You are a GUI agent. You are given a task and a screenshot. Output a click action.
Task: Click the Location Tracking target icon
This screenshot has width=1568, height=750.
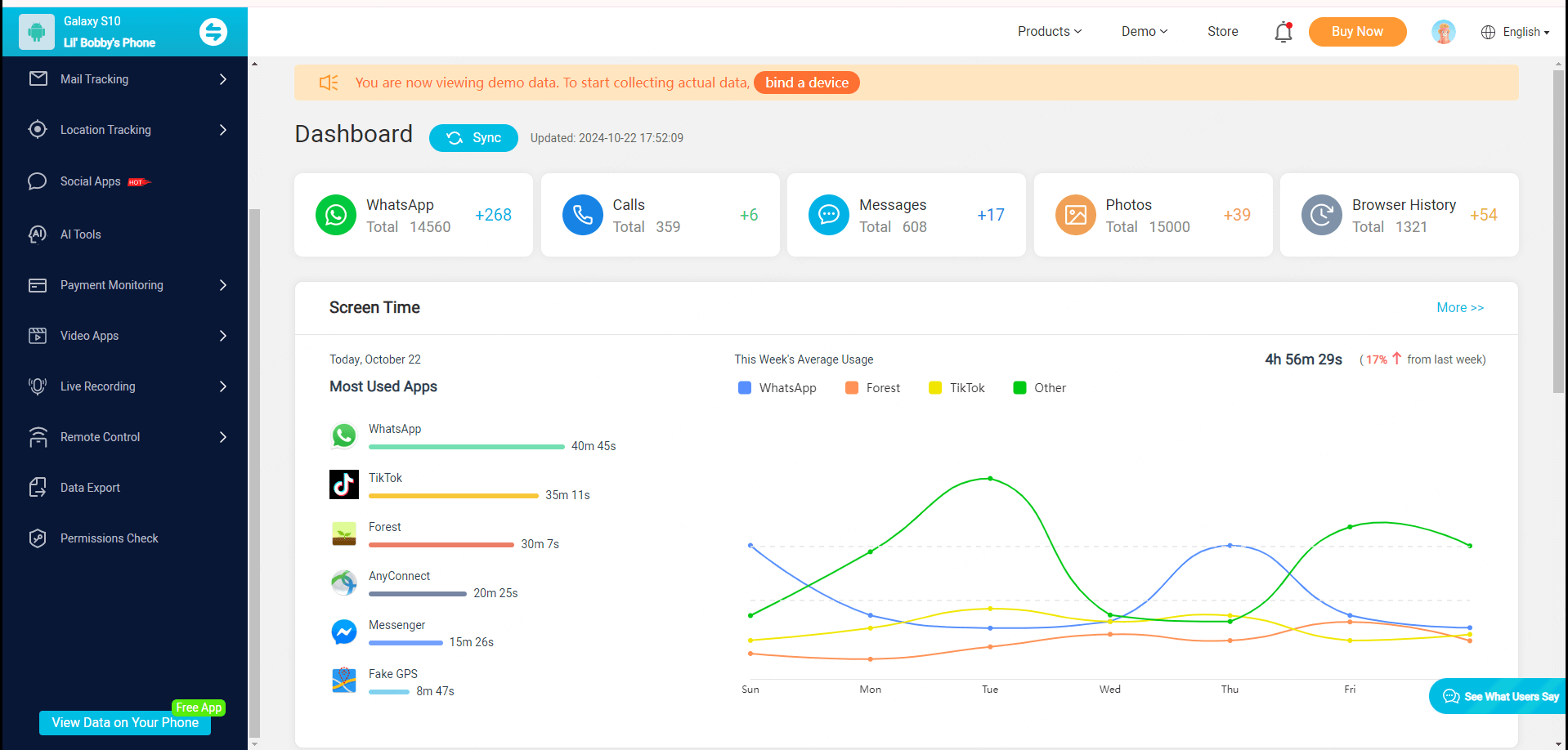tap(38, 129)
